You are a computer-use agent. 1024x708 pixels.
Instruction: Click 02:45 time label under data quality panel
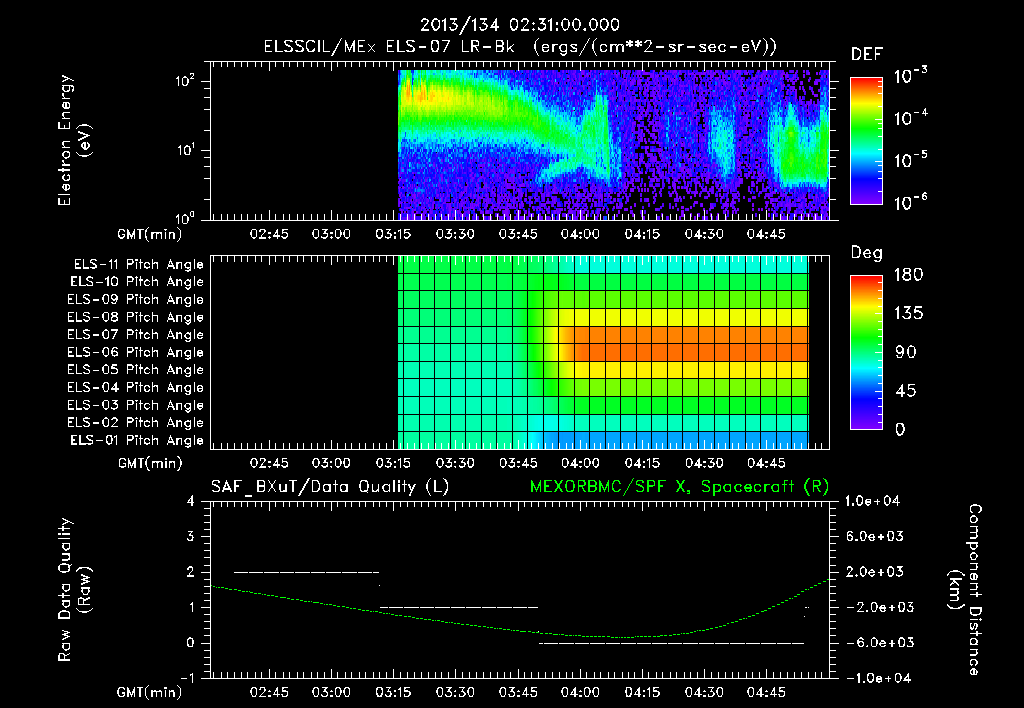coord(269,692)
